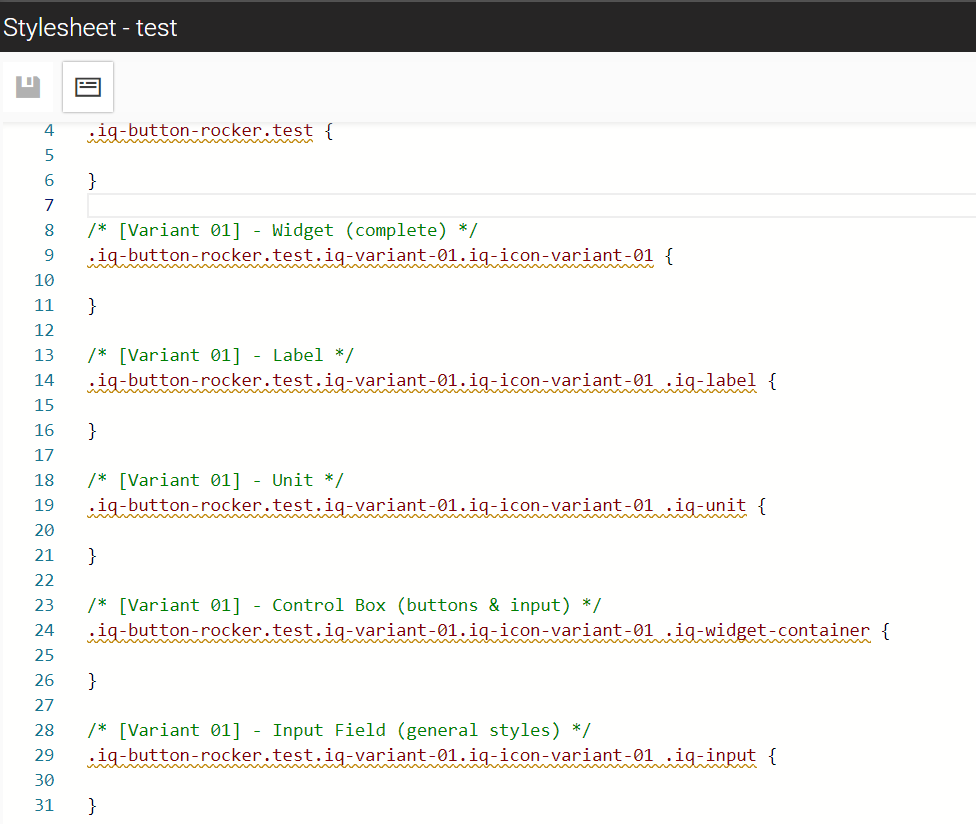The height and width of the screenshot is (824, 976).
Task: Click the save stylesheet floppy icon
Action: (x=28, y=87)
